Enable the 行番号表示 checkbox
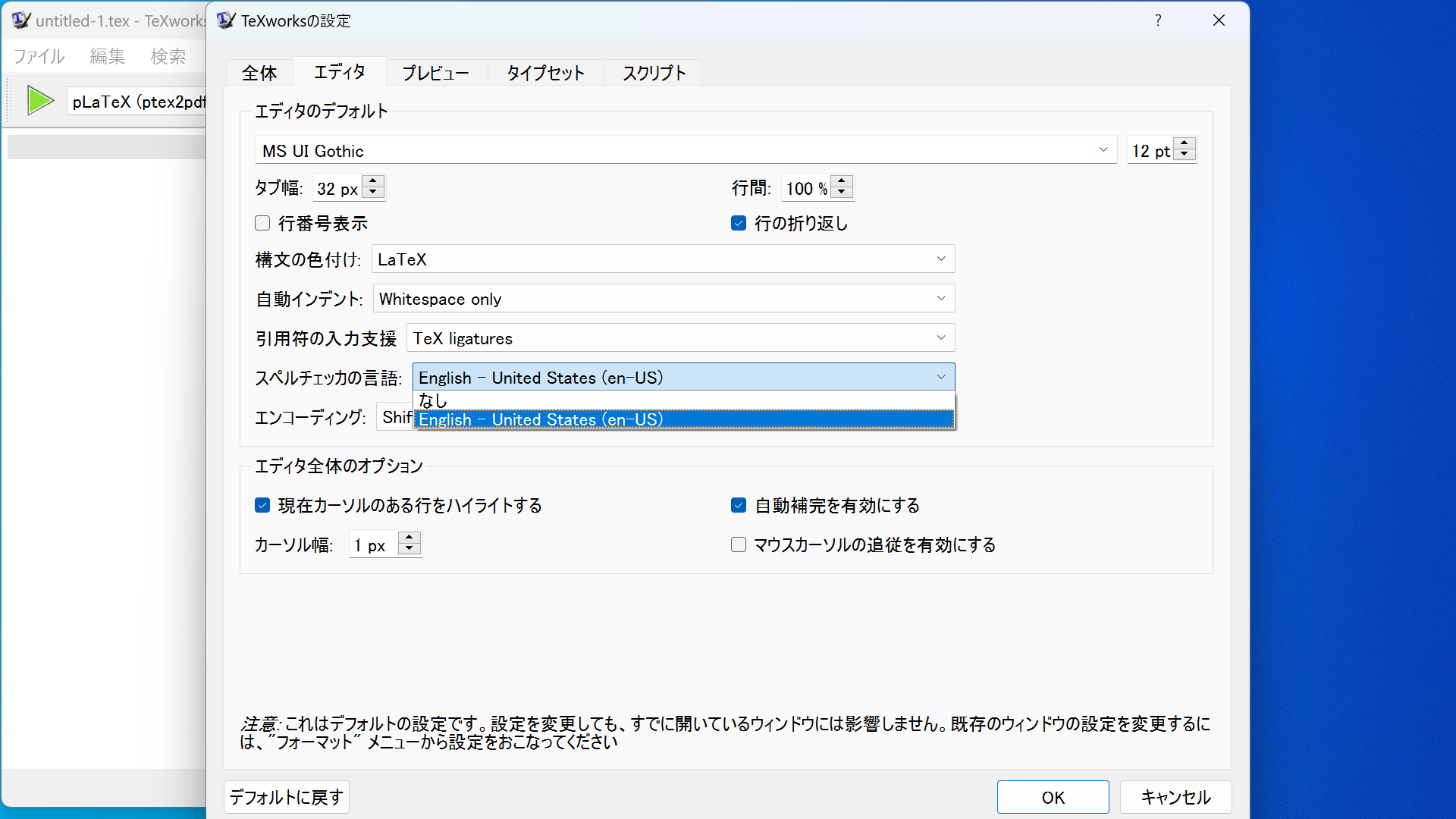Image resolution: width=1456 pixels, height=819 pixels. coord(262,223)
